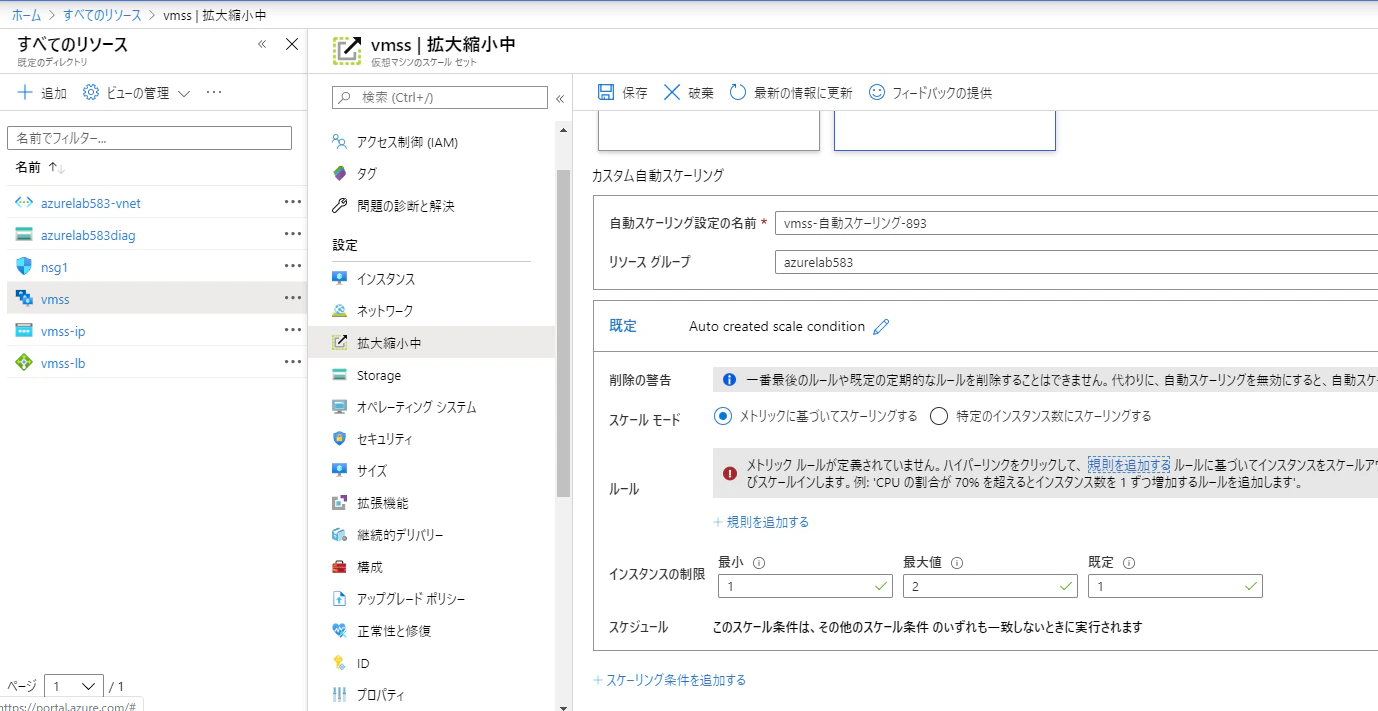Open the page number dropdown

[74, 686]
